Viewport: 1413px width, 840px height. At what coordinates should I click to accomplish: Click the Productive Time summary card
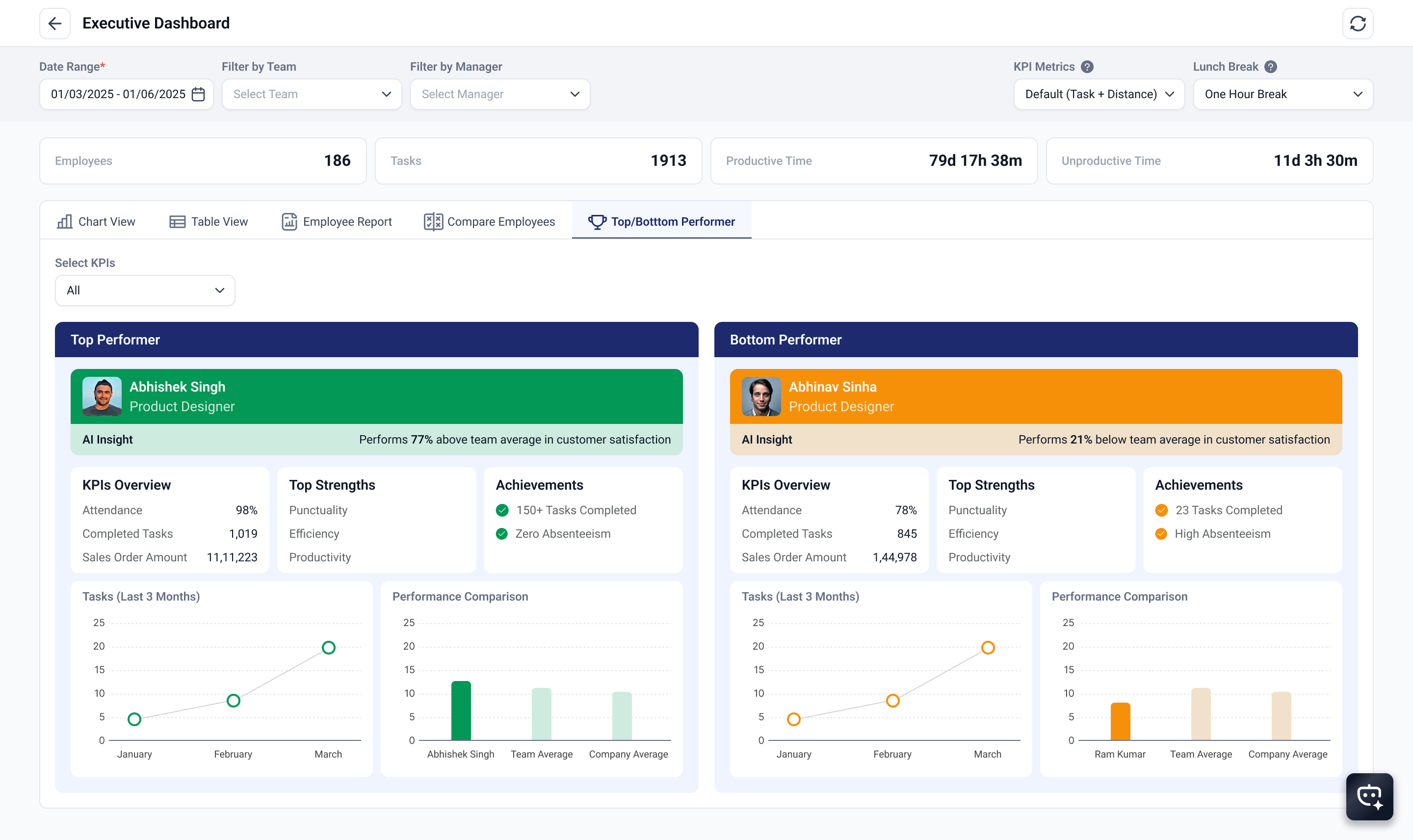(x=874, y=161)
